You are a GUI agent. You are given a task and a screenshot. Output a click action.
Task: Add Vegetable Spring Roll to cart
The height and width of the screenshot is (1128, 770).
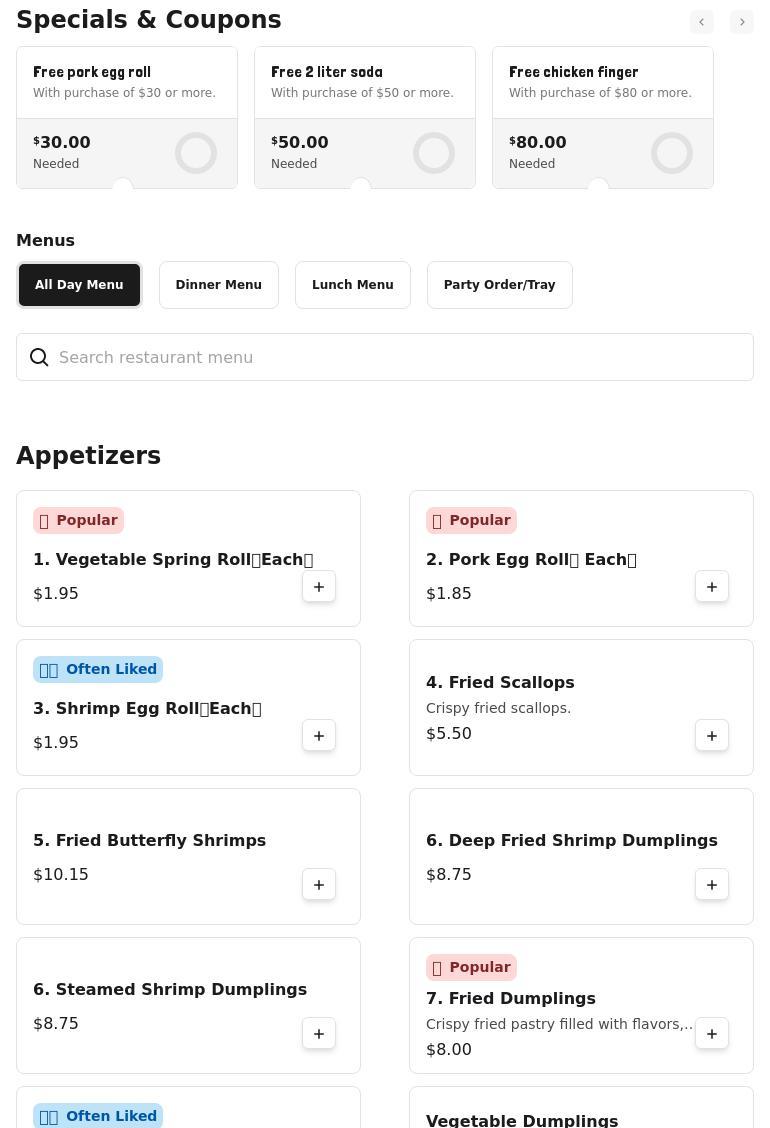point(319,587)
